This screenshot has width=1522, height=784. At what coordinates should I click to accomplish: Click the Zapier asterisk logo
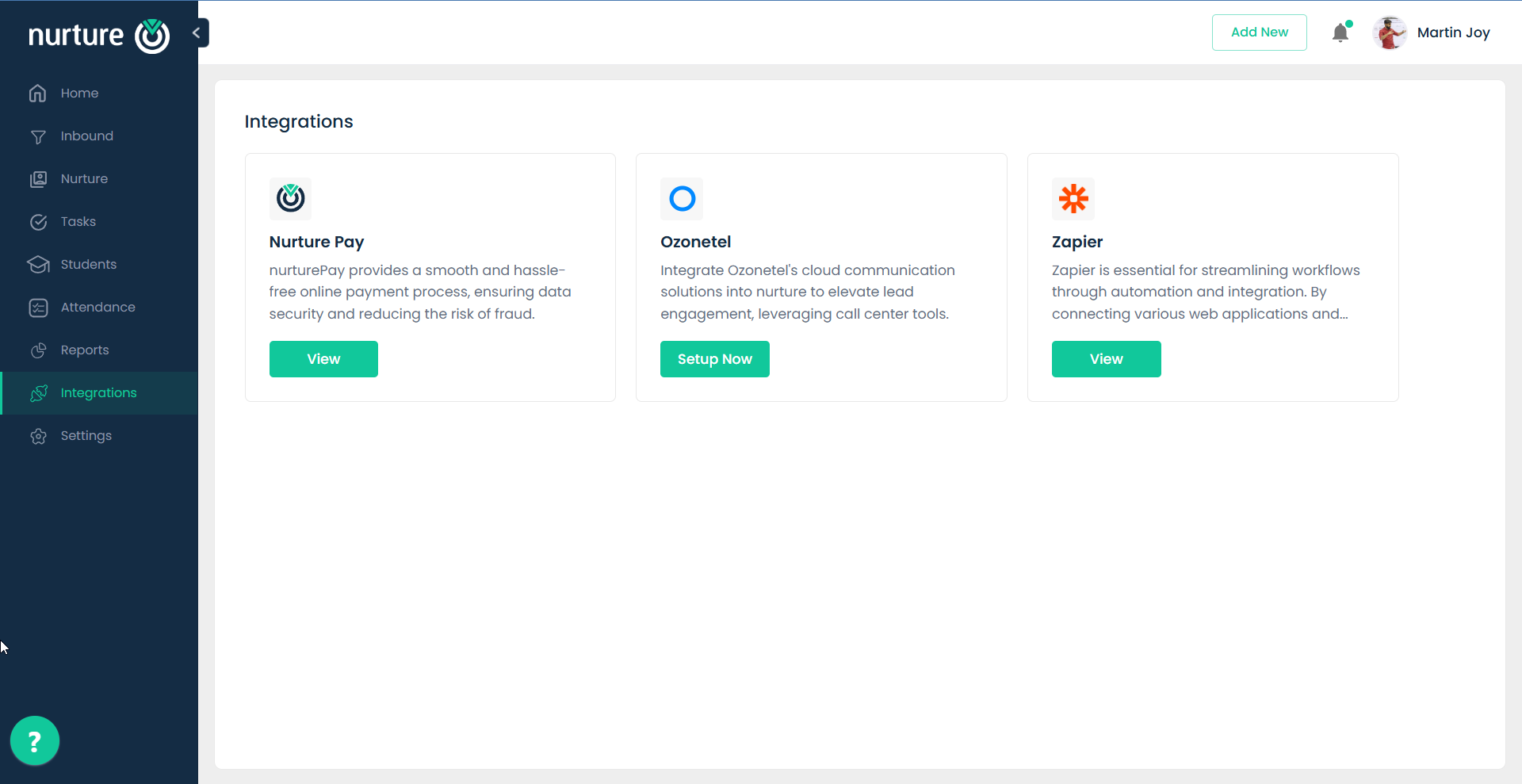1073,198
